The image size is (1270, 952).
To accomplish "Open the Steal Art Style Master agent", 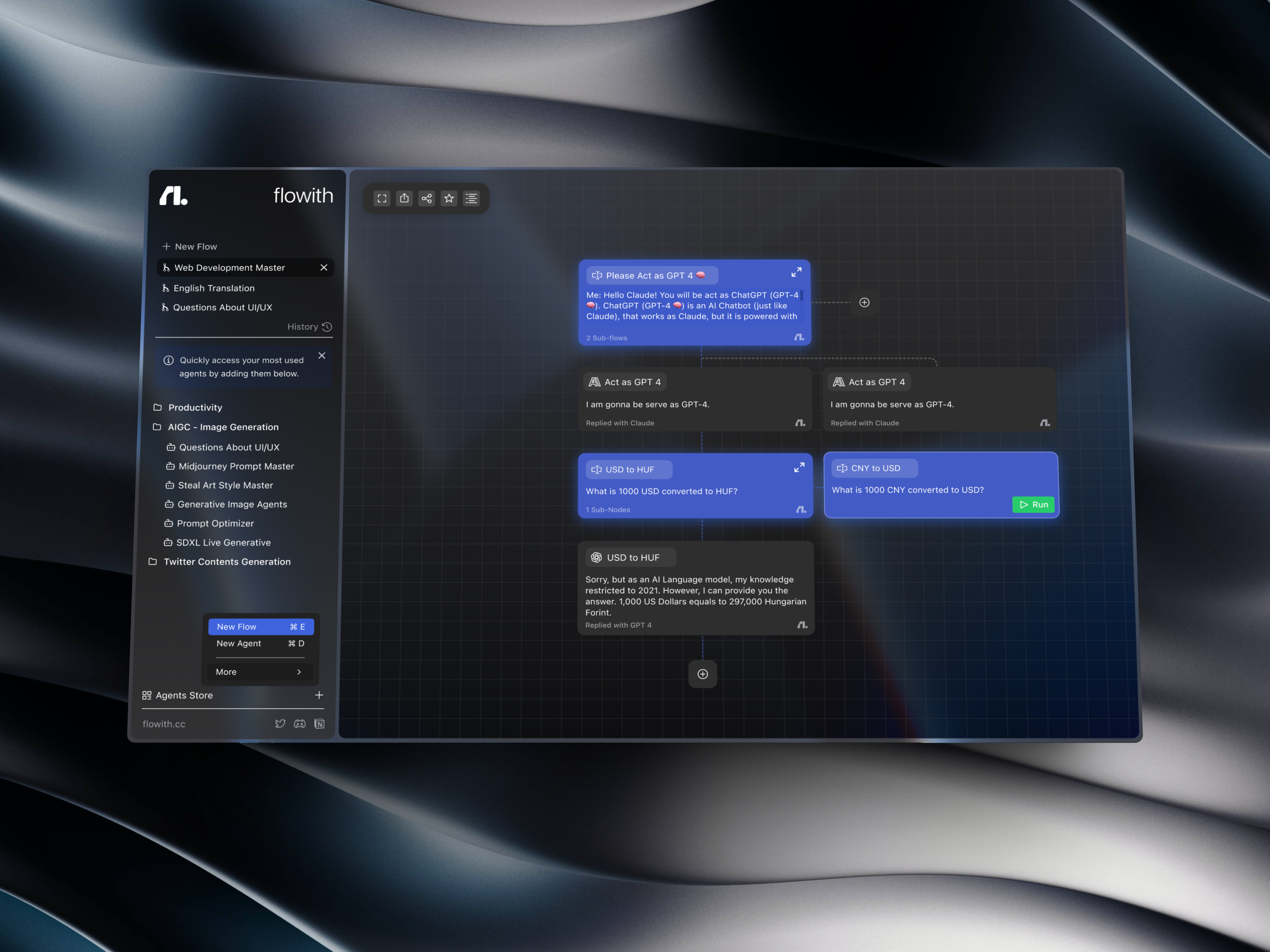I will click(x=219, y=486).
